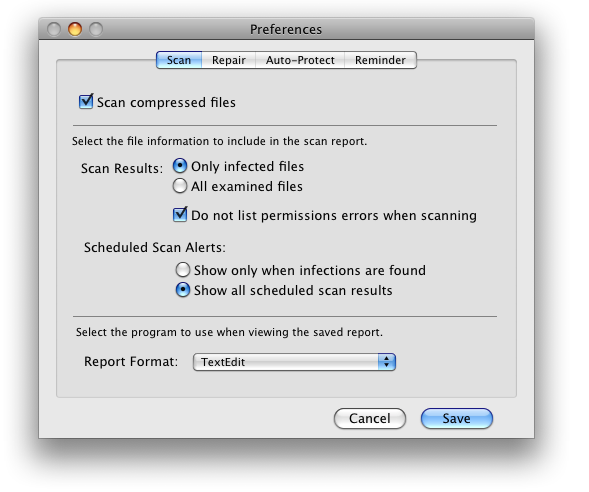Save the preferences
This screenshot has width=589, height=492.
[456, 418]
